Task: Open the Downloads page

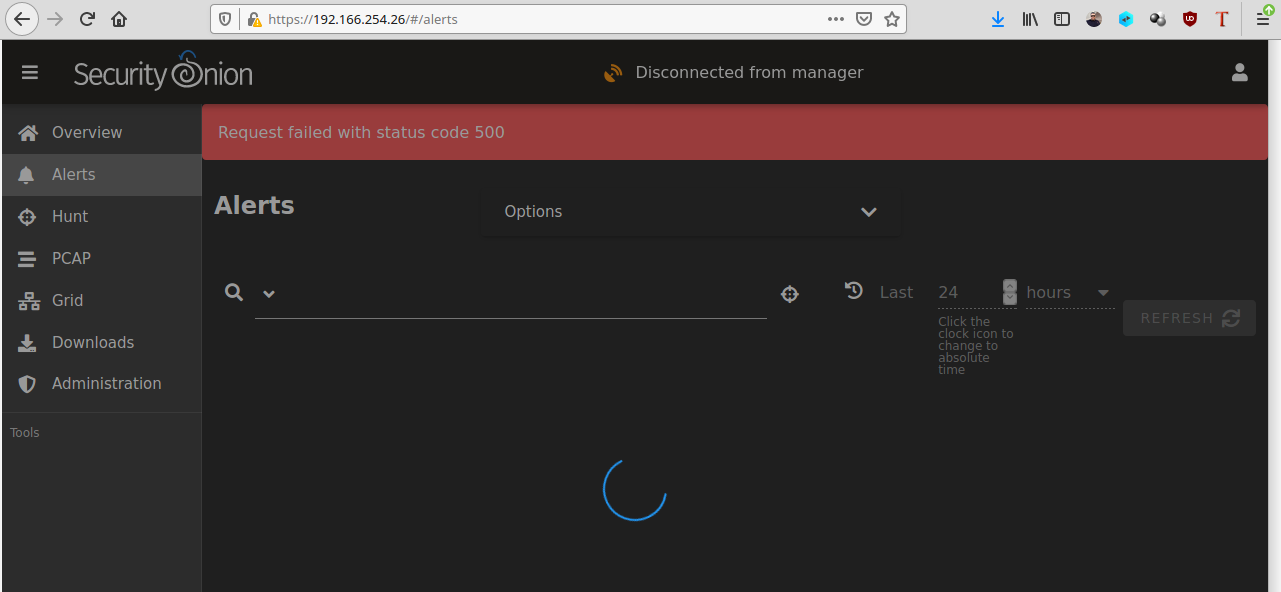Action: 101,342
